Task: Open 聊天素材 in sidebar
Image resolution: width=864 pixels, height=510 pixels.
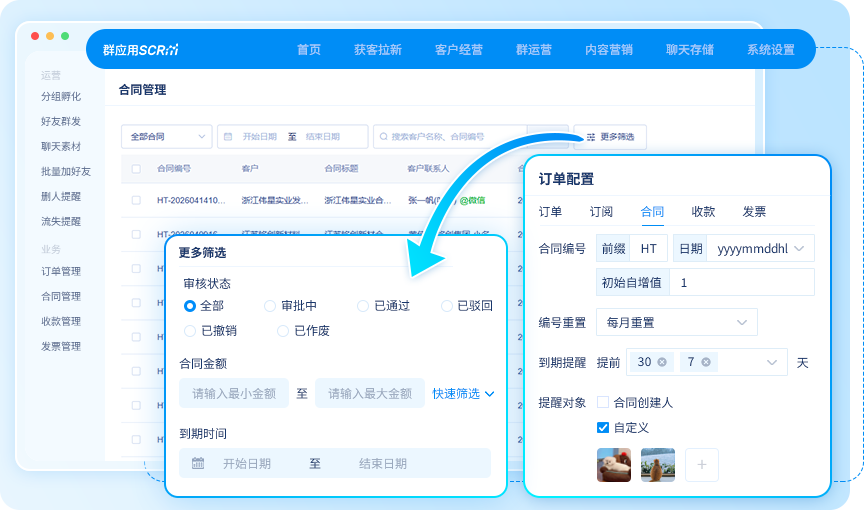Action: tap(61, 147)
